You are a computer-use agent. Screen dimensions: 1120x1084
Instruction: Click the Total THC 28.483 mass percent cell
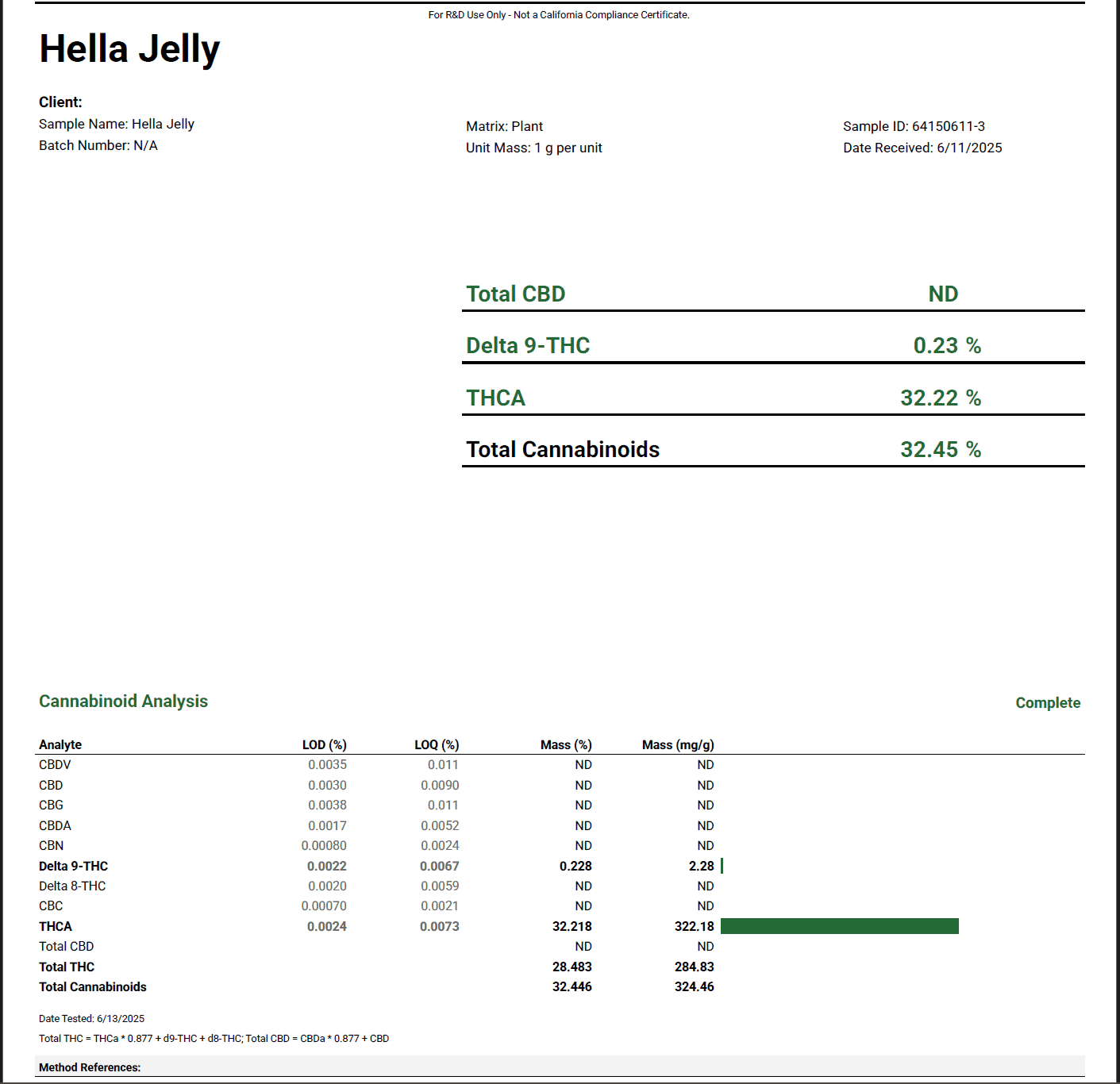572,967
